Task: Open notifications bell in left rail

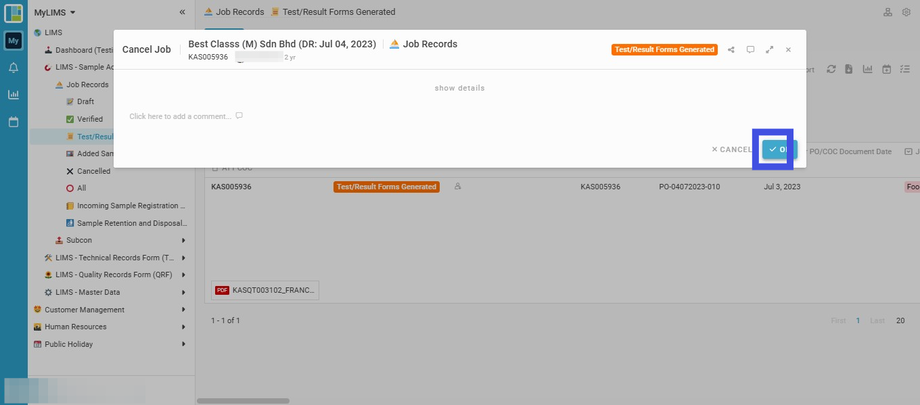Action: (x=13, y=68)
